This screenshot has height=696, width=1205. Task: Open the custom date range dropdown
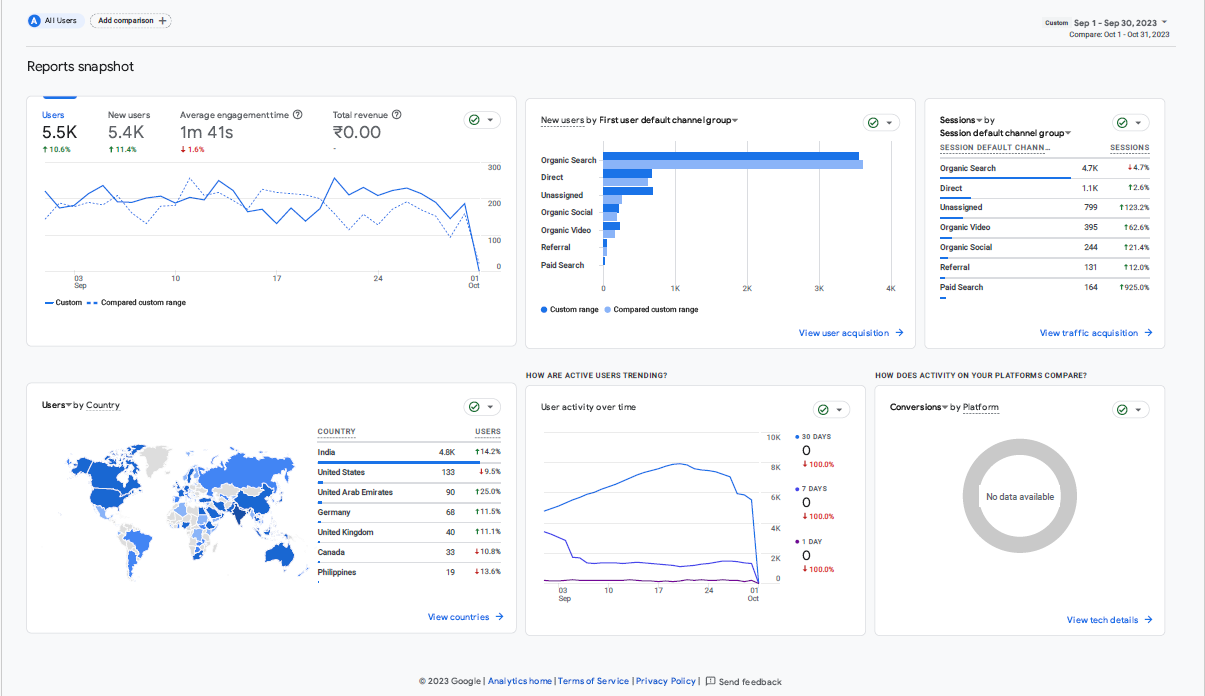(1165, 22)
